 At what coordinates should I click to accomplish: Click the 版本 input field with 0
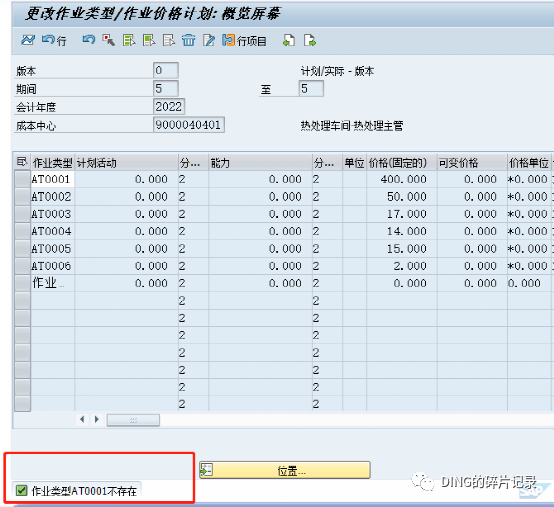click(166, 70)
